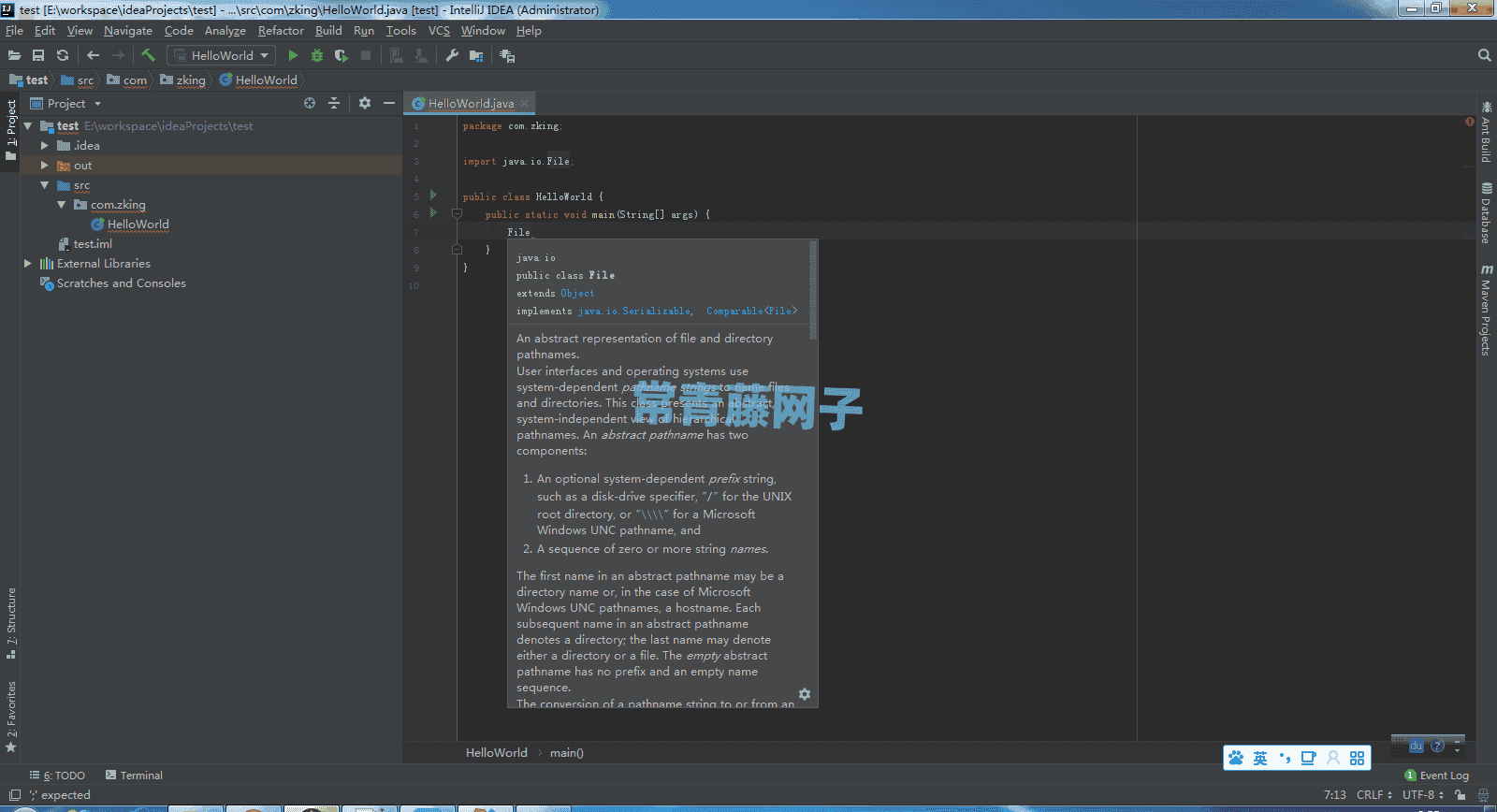Toggle read-only lock icon in status bar
Image resolution: width=1497 pixels, height=812 pixels.
[x=1461, y=795]
